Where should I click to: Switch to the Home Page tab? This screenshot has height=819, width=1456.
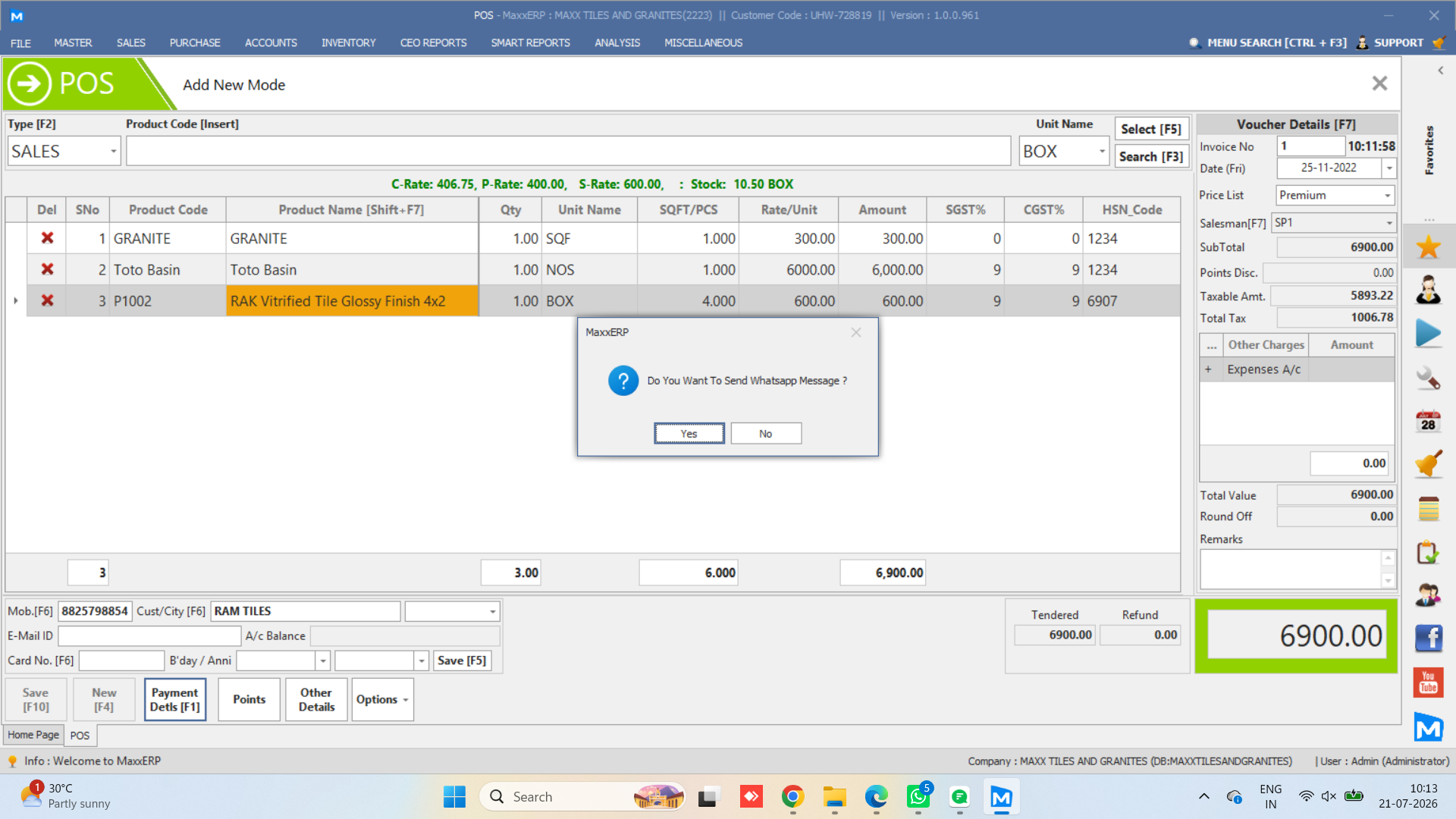point(33,735)
